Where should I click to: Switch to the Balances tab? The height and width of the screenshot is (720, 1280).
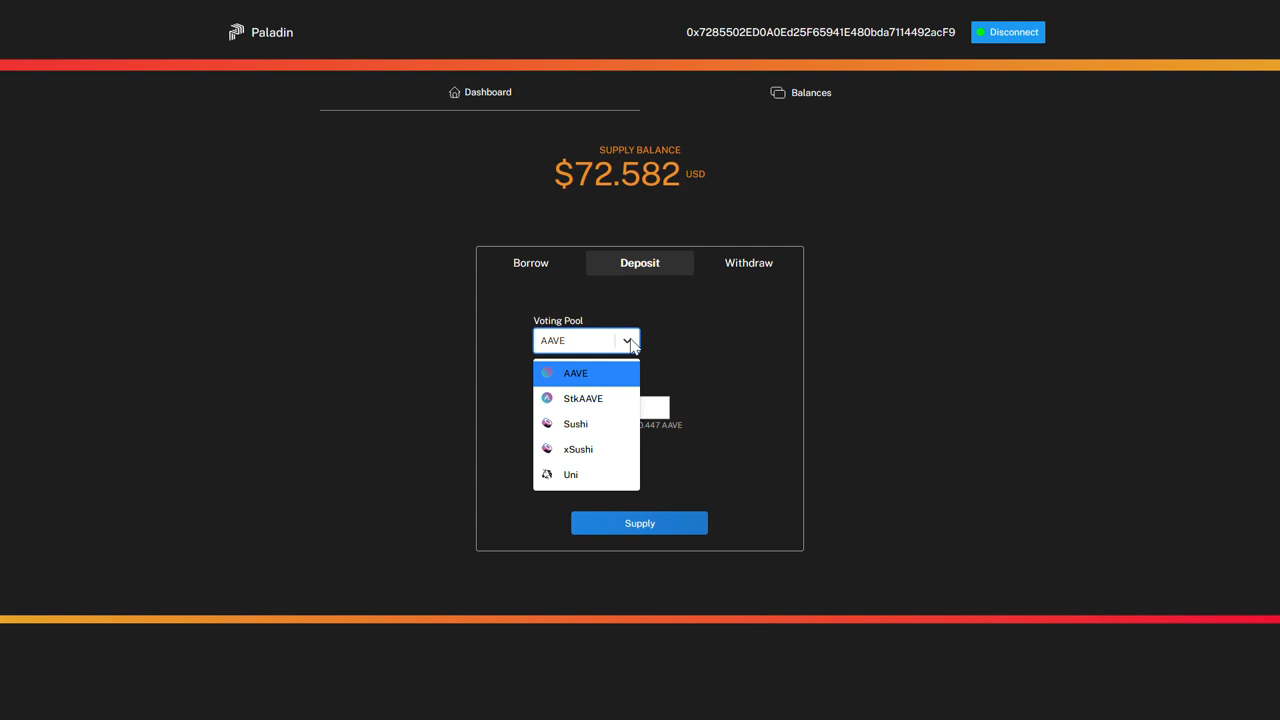(800, 92)
